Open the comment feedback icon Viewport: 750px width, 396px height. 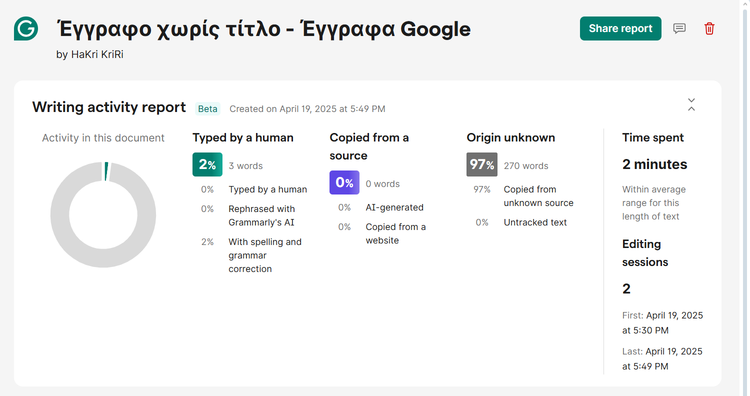pyautogui.click(x=679, y=28)
